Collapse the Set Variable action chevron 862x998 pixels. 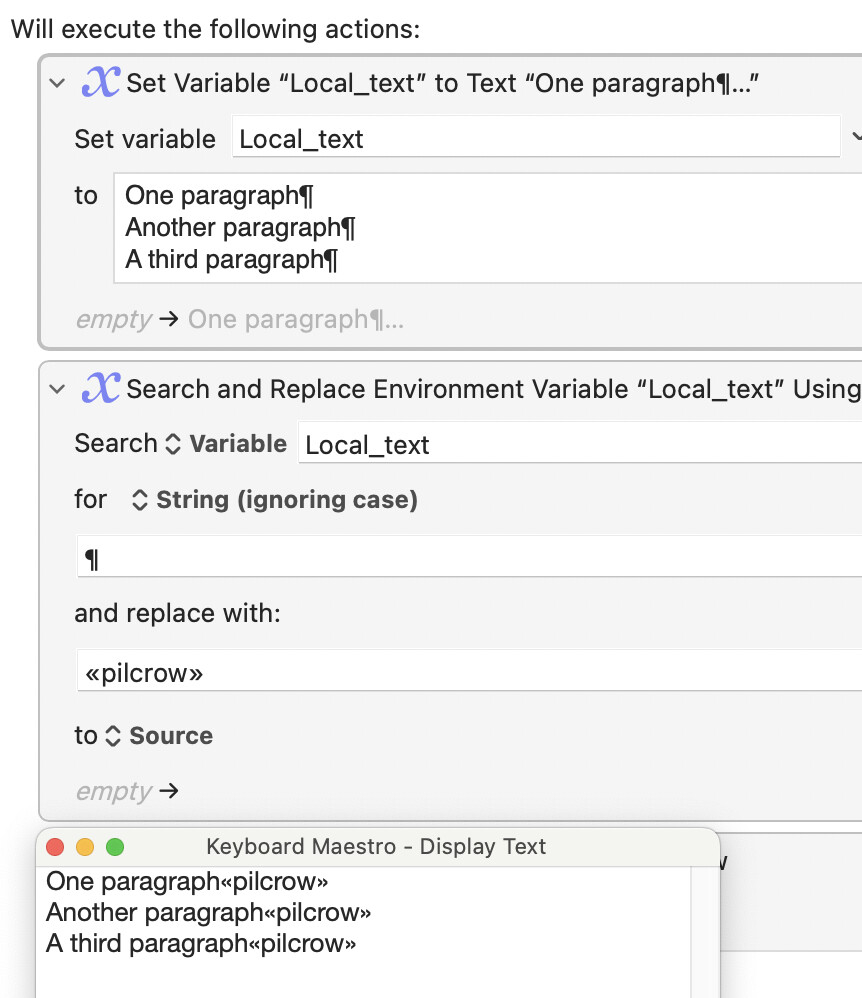[57, 83]
